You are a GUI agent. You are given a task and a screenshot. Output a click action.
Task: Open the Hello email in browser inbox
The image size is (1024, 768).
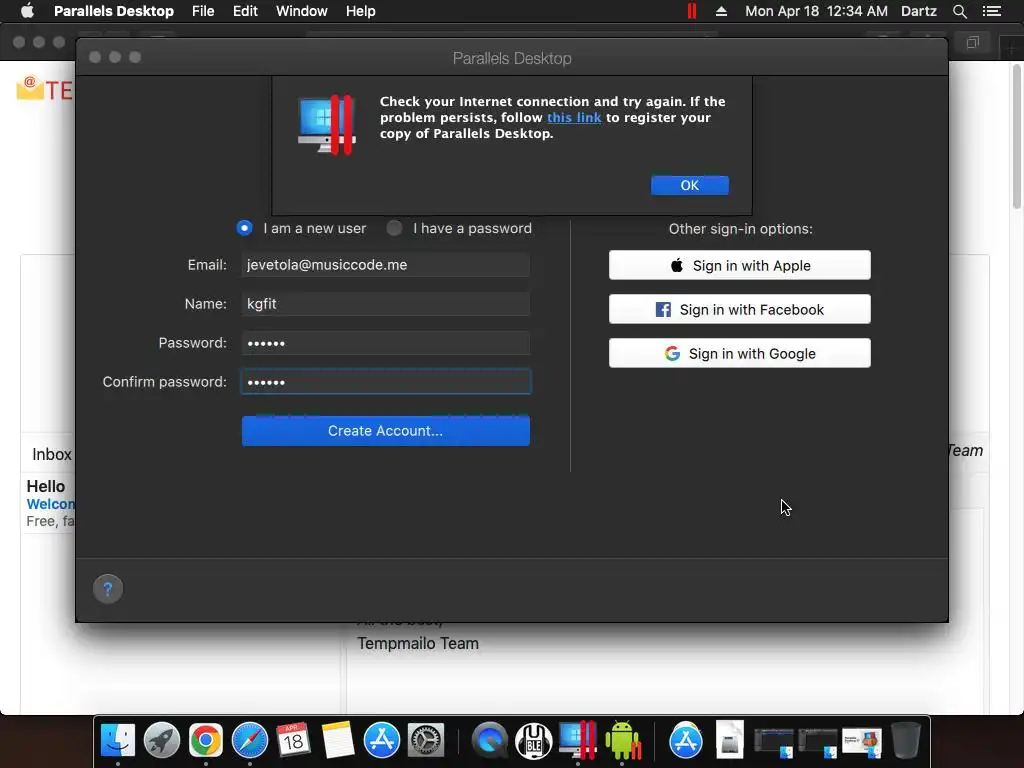coord(50,503)
